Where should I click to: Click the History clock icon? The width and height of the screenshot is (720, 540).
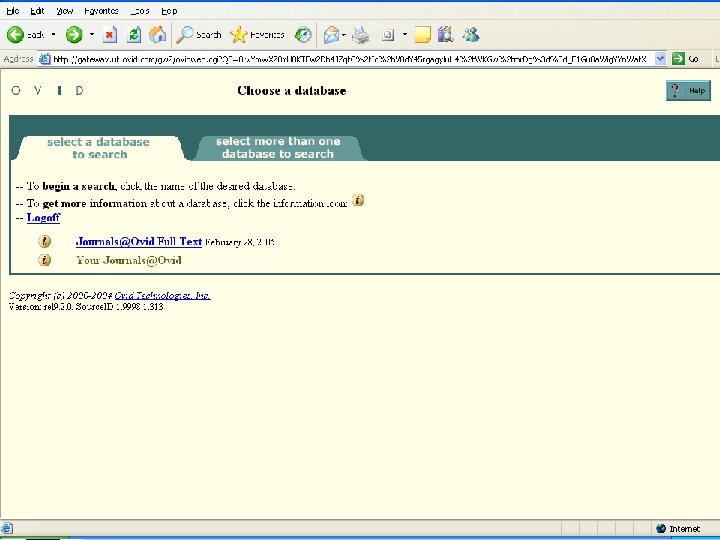click(303, 34)
